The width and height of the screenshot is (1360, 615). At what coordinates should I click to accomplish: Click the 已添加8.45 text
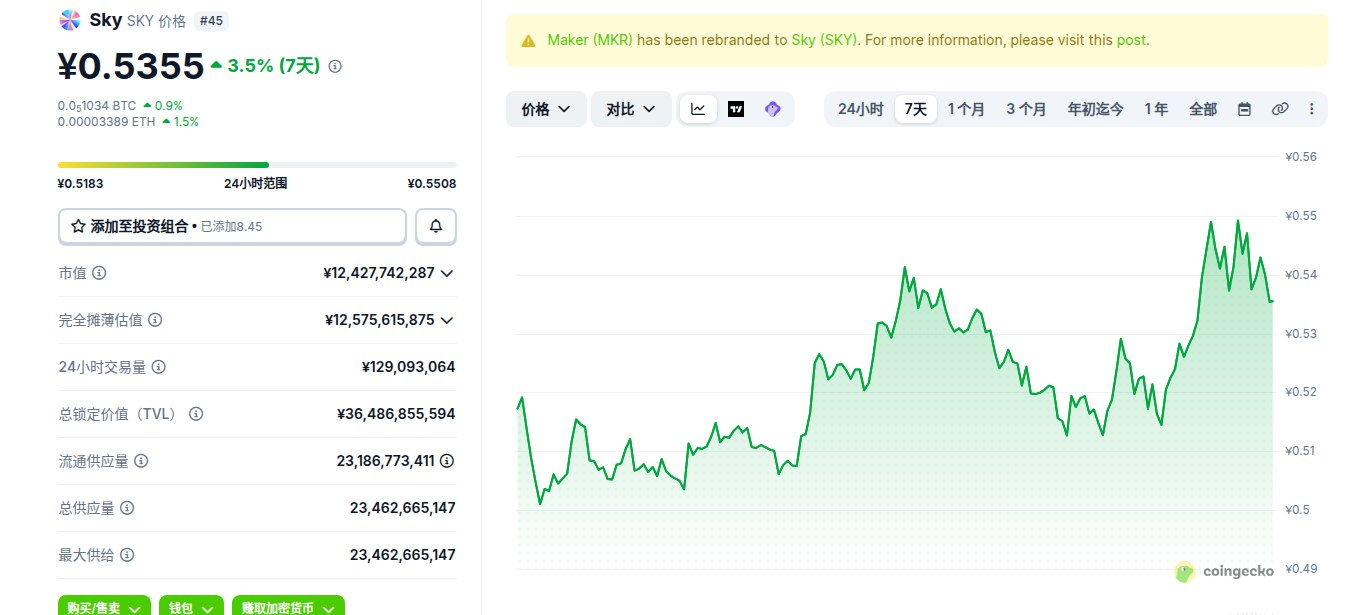(x=231, y=227)
